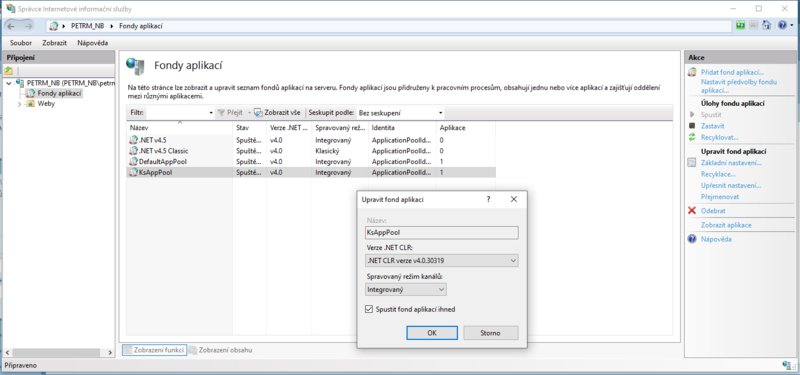The width and height of the screenshot is (800, 375).
Task: Open the Spravovaný režim kanálů dropdown
Action: (x=406, y=289)
